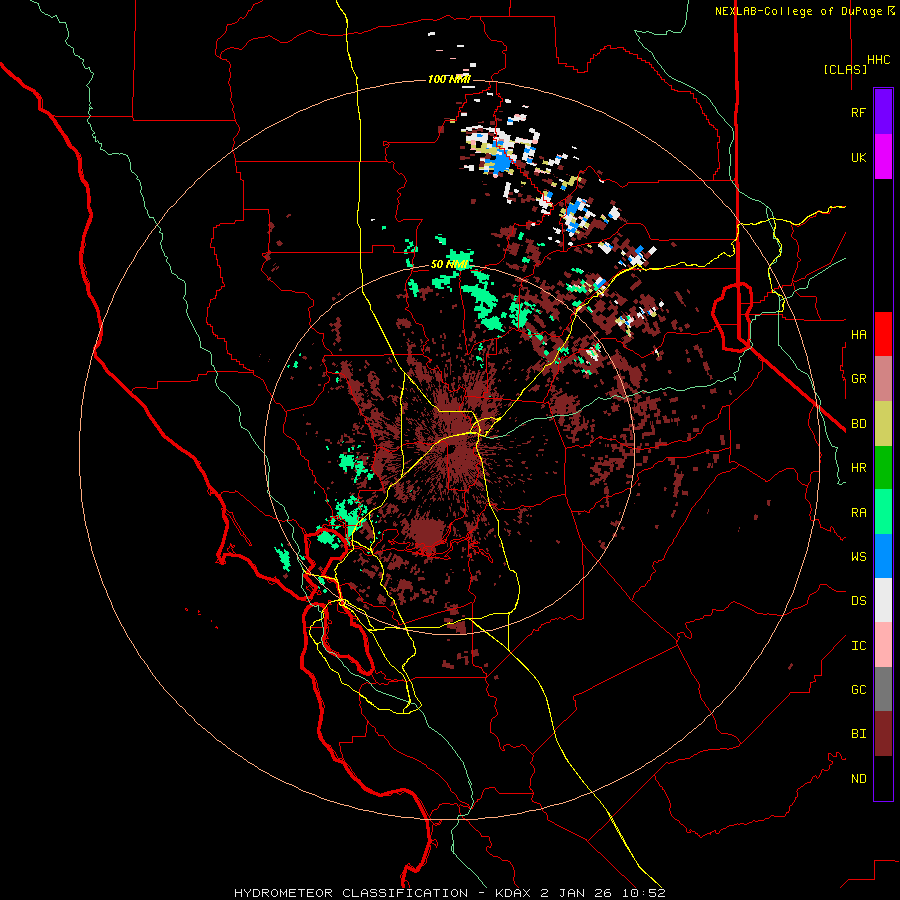This screenshot has height=900, width=900.
Task: Click the white DS legend swatch
Action: 883,600
